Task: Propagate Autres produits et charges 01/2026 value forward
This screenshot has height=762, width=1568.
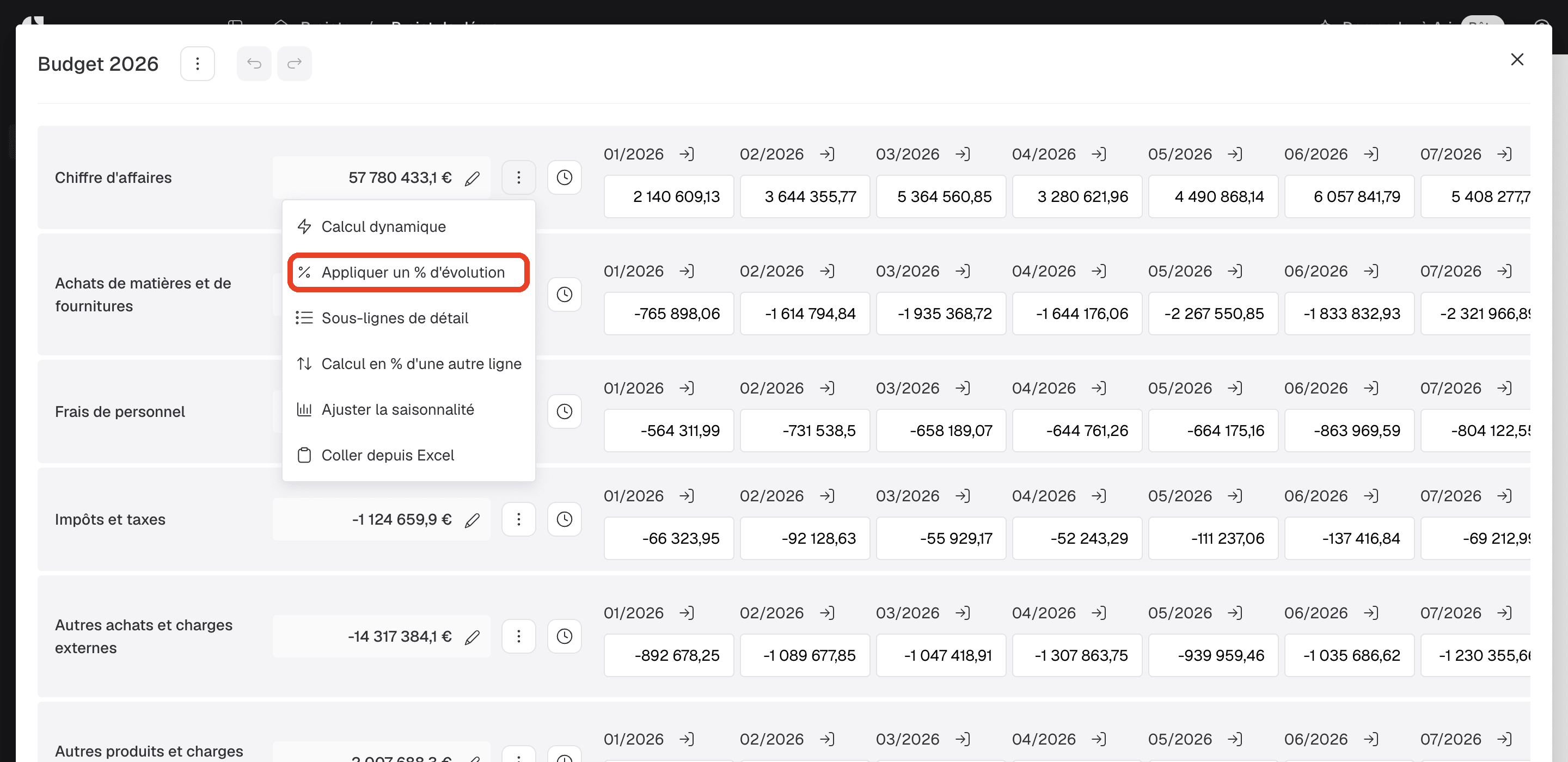Action: coord(687,739)
